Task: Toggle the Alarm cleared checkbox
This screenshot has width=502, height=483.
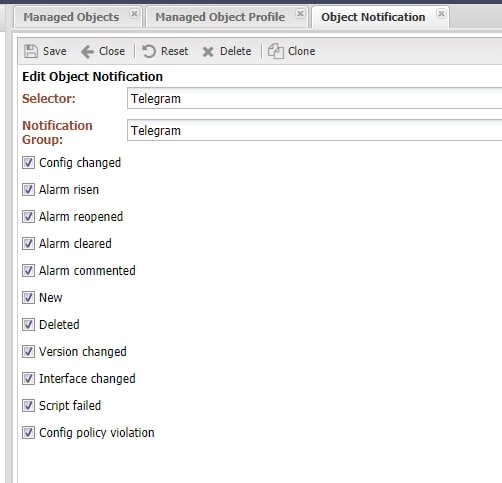Action: point(28,244)
